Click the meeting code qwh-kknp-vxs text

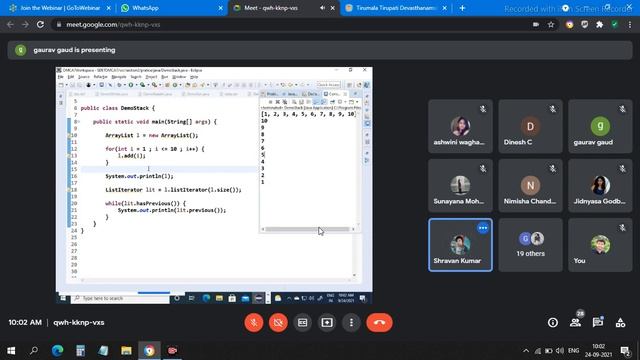click(x=79, y=322)
